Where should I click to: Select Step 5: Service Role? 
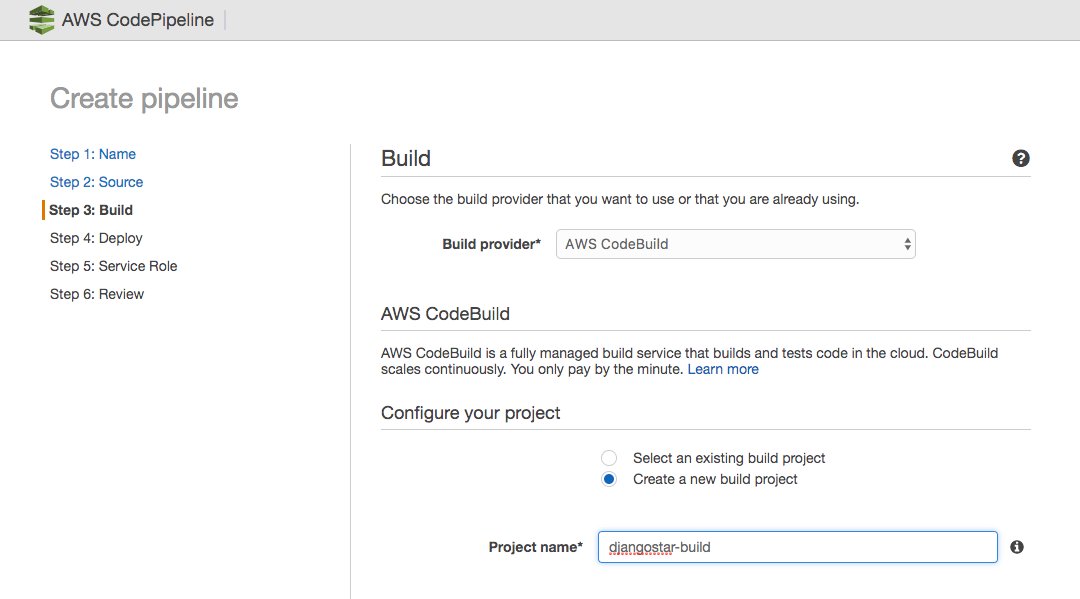[113, 266]
